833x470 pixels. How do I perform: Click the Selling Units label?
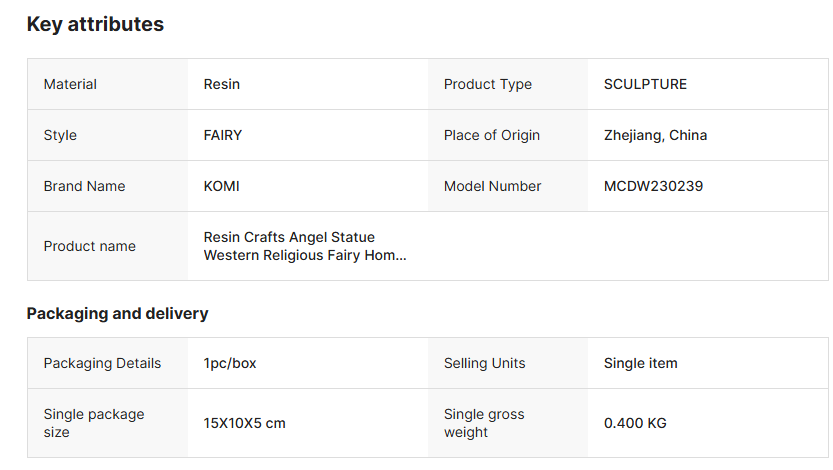(484, 363)
